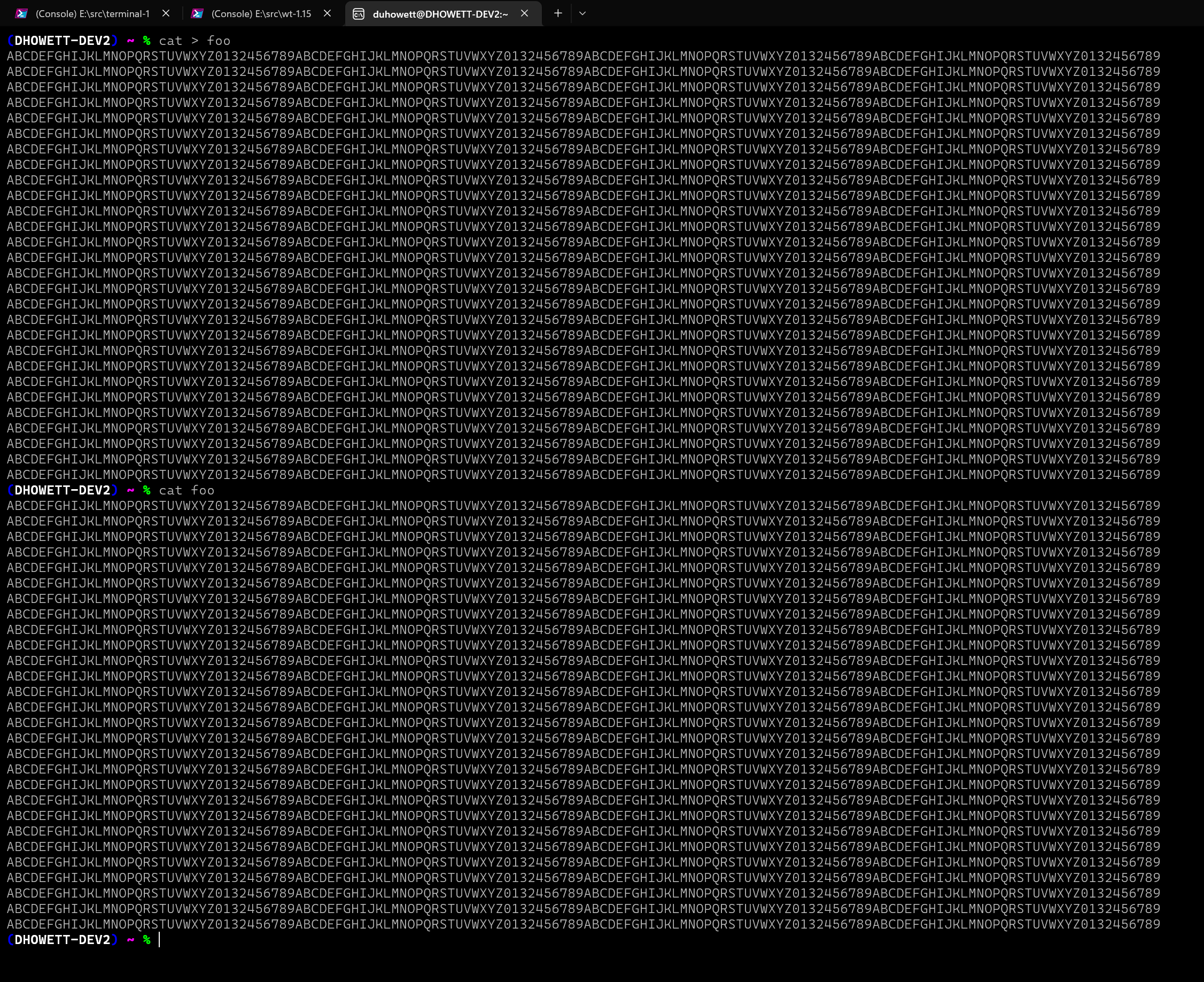Close the E:\src\wt-1.15 tab
This screenshot has height=982, width=1204.
(327, 13)
